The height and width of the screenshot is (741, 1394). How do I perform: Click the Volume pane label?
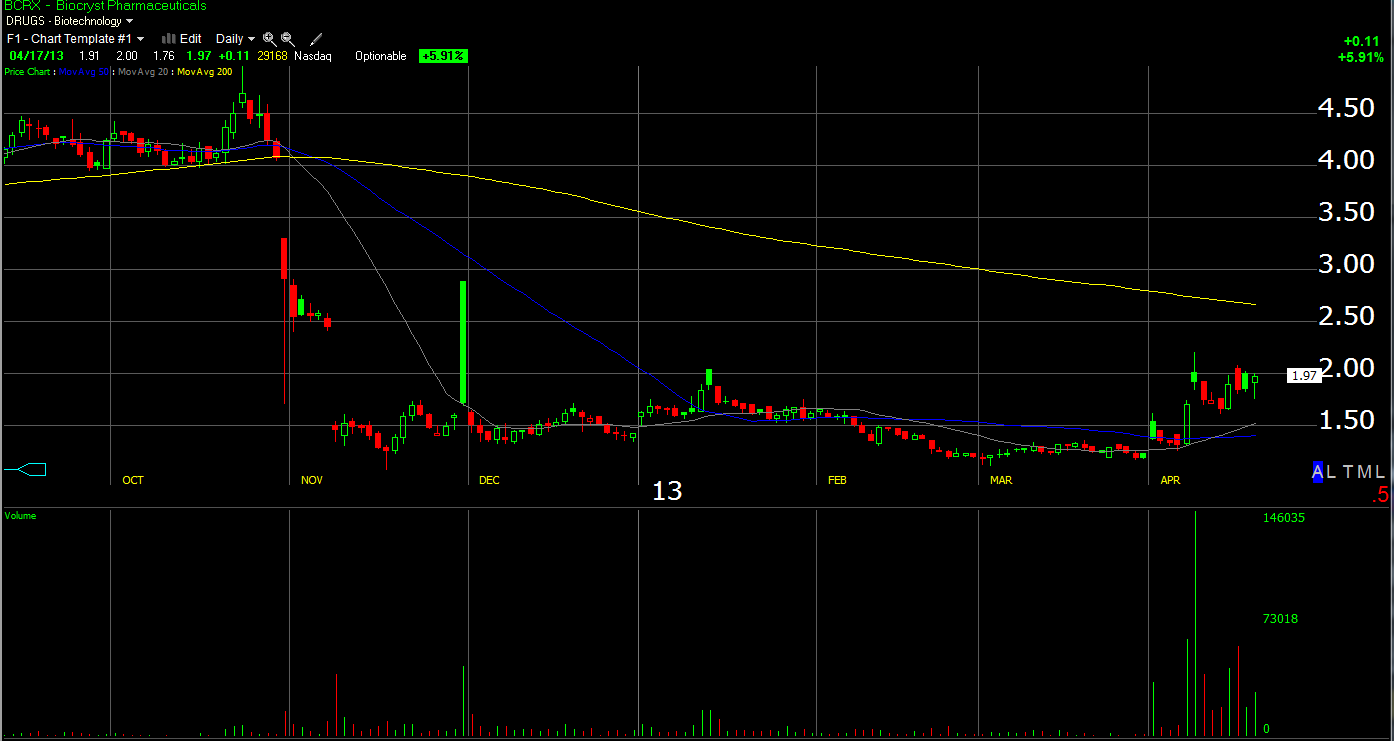coord(20,516)
